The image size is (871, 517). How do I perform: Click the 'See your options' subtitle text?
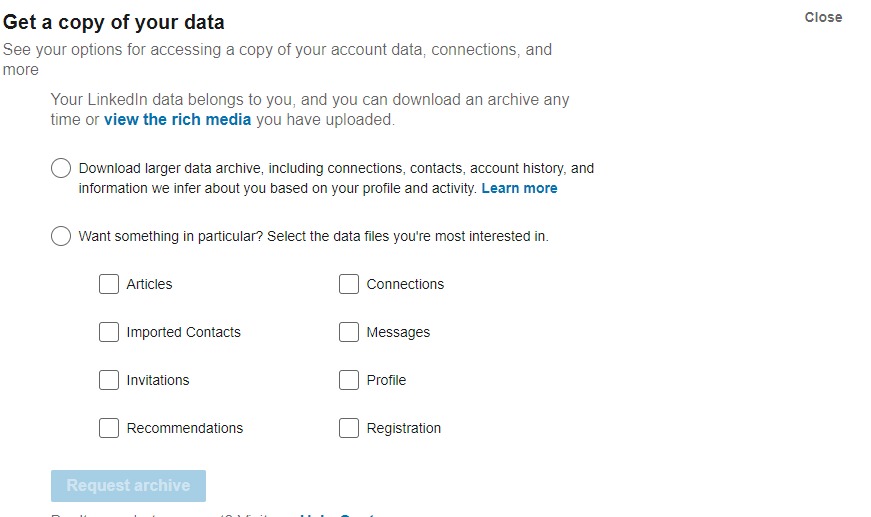coord(277,50)
